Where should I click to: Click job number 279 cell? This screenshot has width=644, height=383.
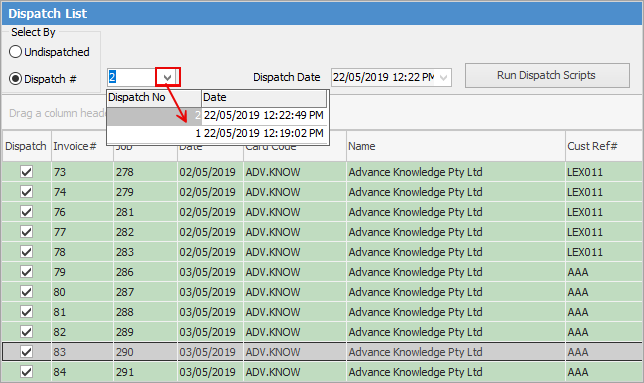(x=145, y=192)
